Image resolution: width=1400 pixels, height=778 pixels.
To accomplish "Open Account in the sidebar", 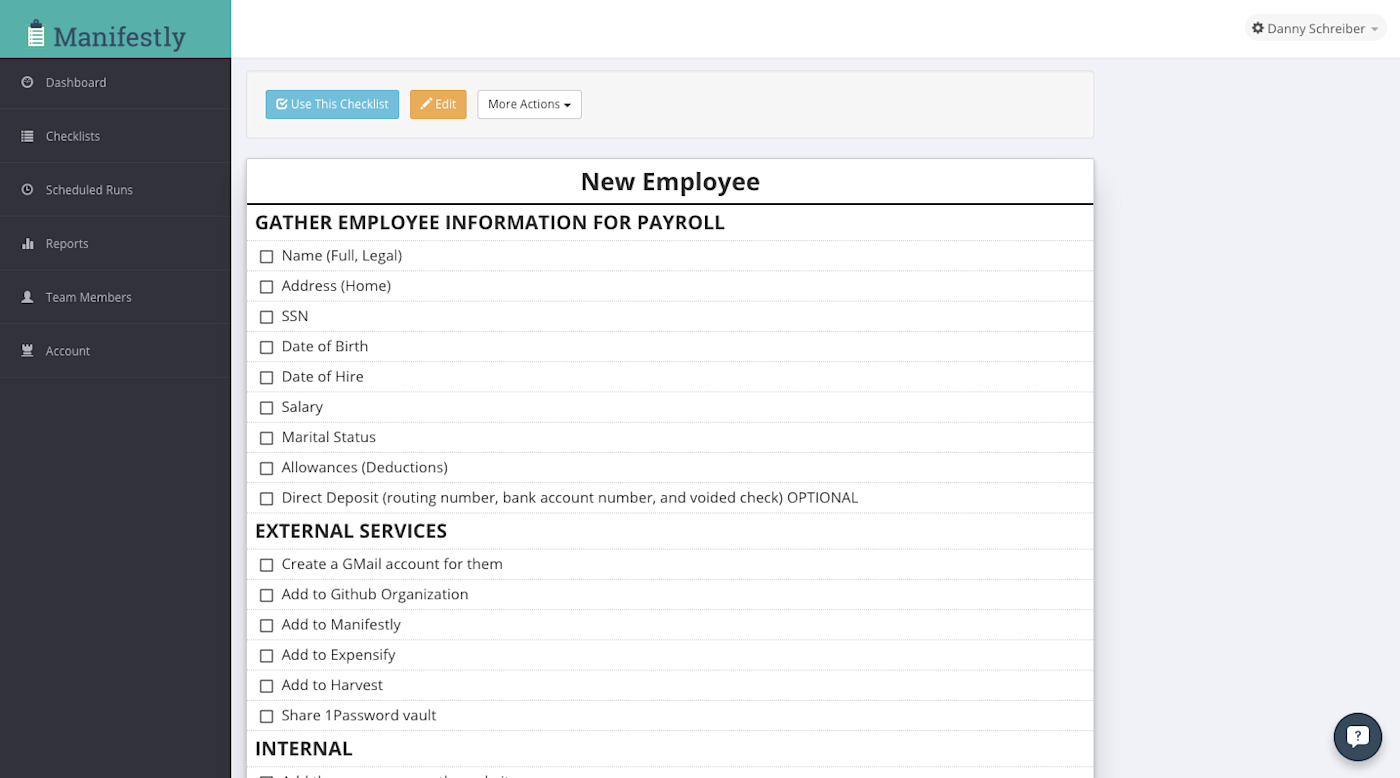I will [x=115, y=350].
